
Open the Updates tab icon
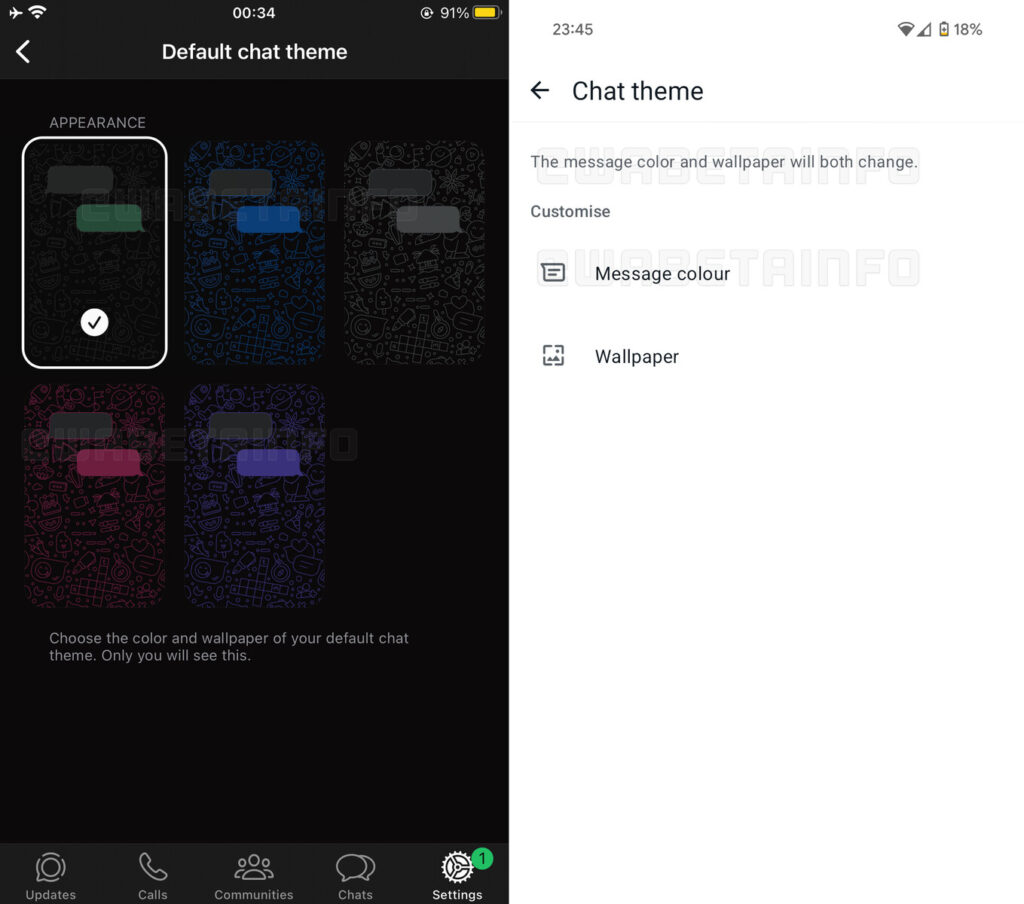pos(50,867)
